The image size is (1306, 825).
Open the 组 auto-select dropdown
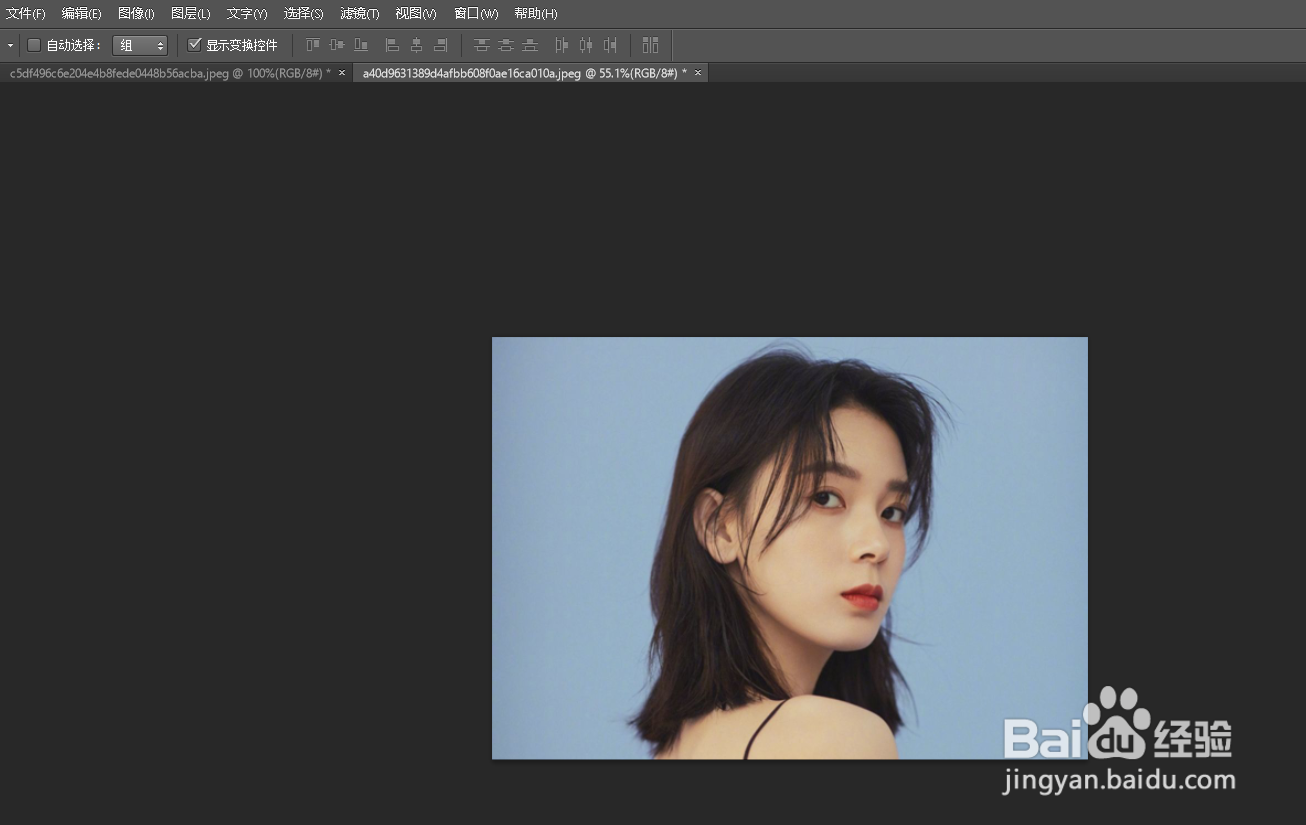[x=140, y=45]
